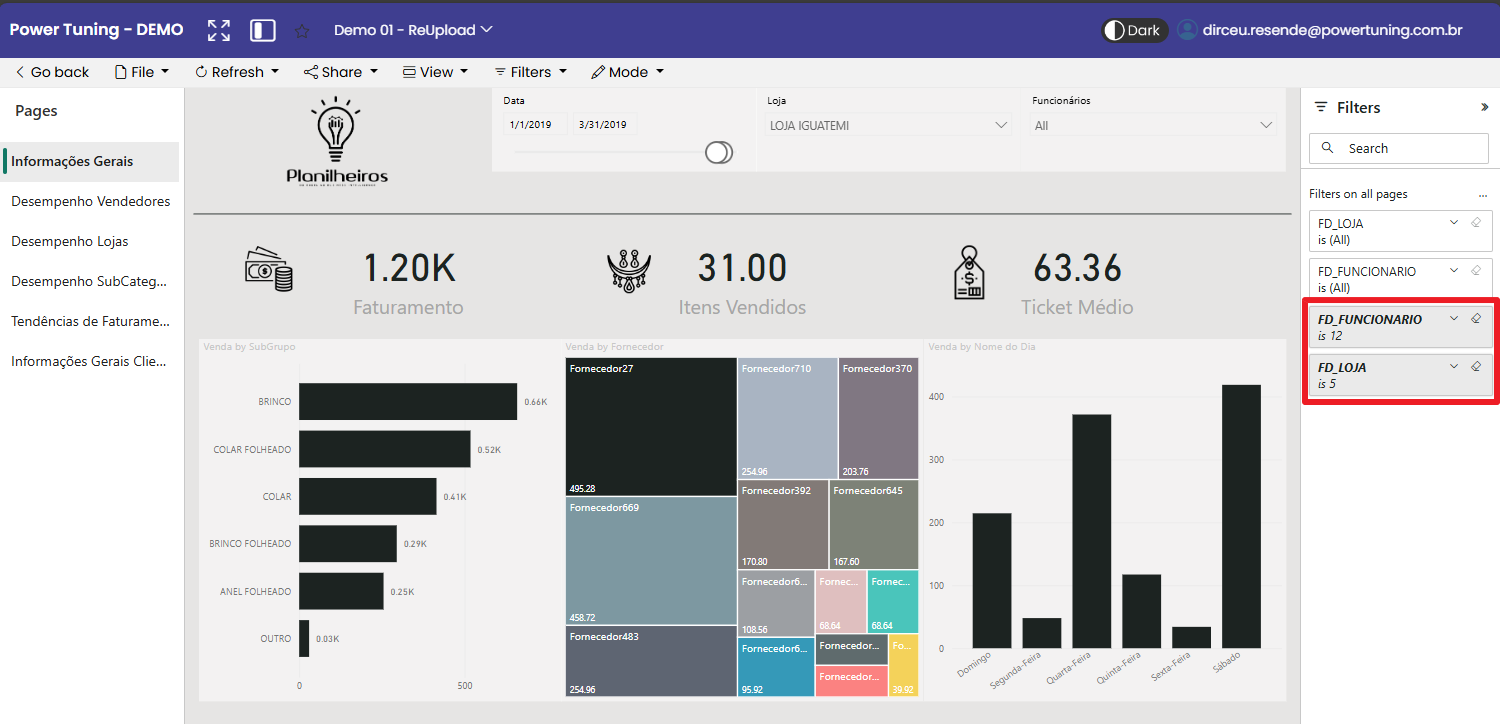Click the user profile avatar icon
Screen dimensions: 1500x724
pyautogui.click(x=1187, y=30)
